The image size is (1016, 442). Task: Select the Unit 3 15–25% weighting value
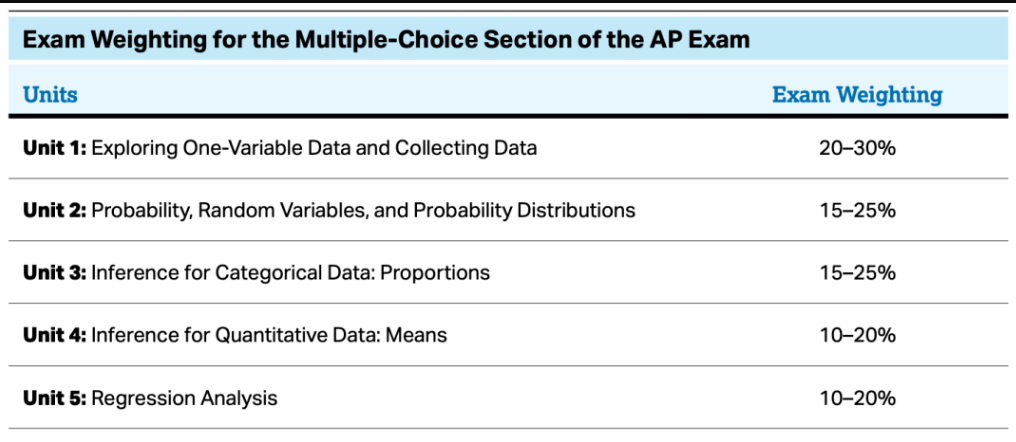(857, 273)
